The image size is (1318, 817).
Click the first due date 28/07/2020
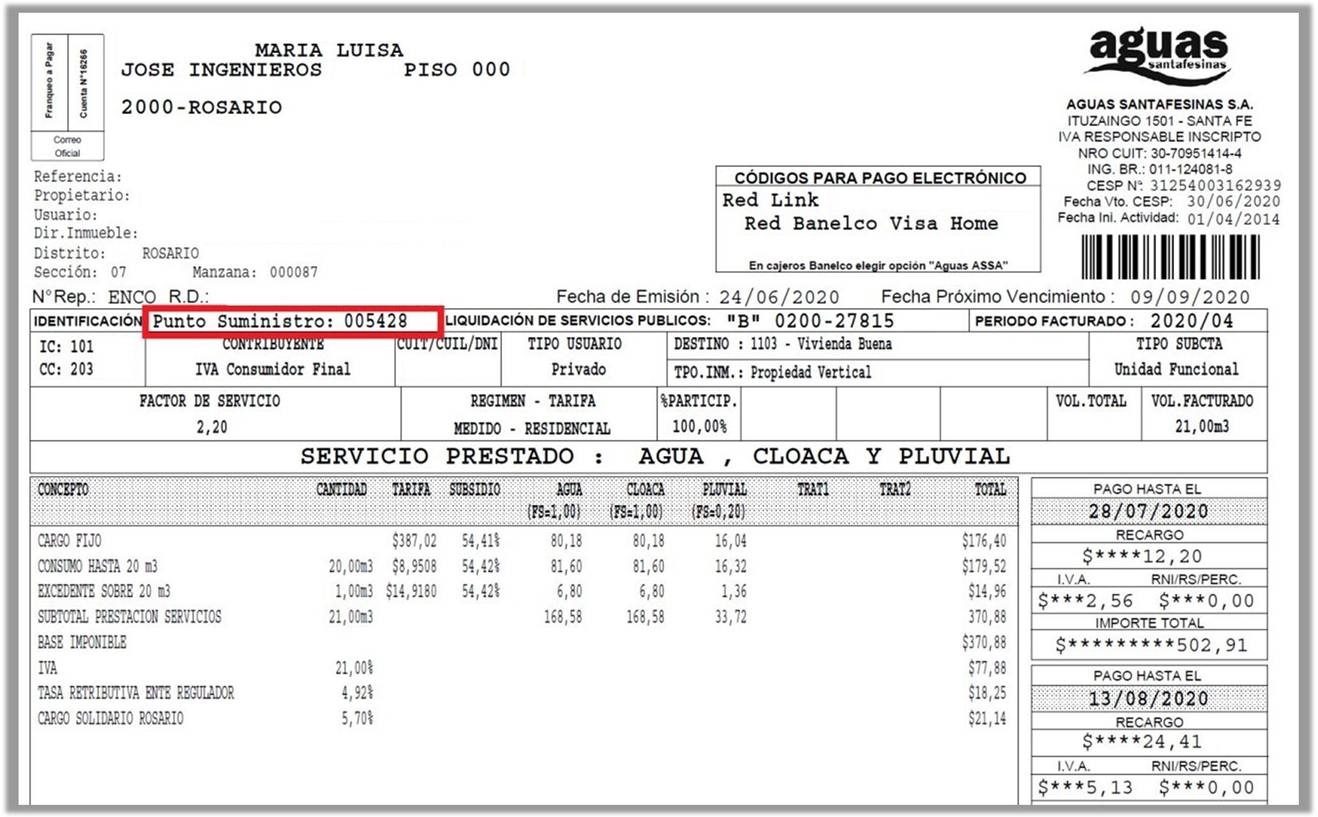[1148, 511]
